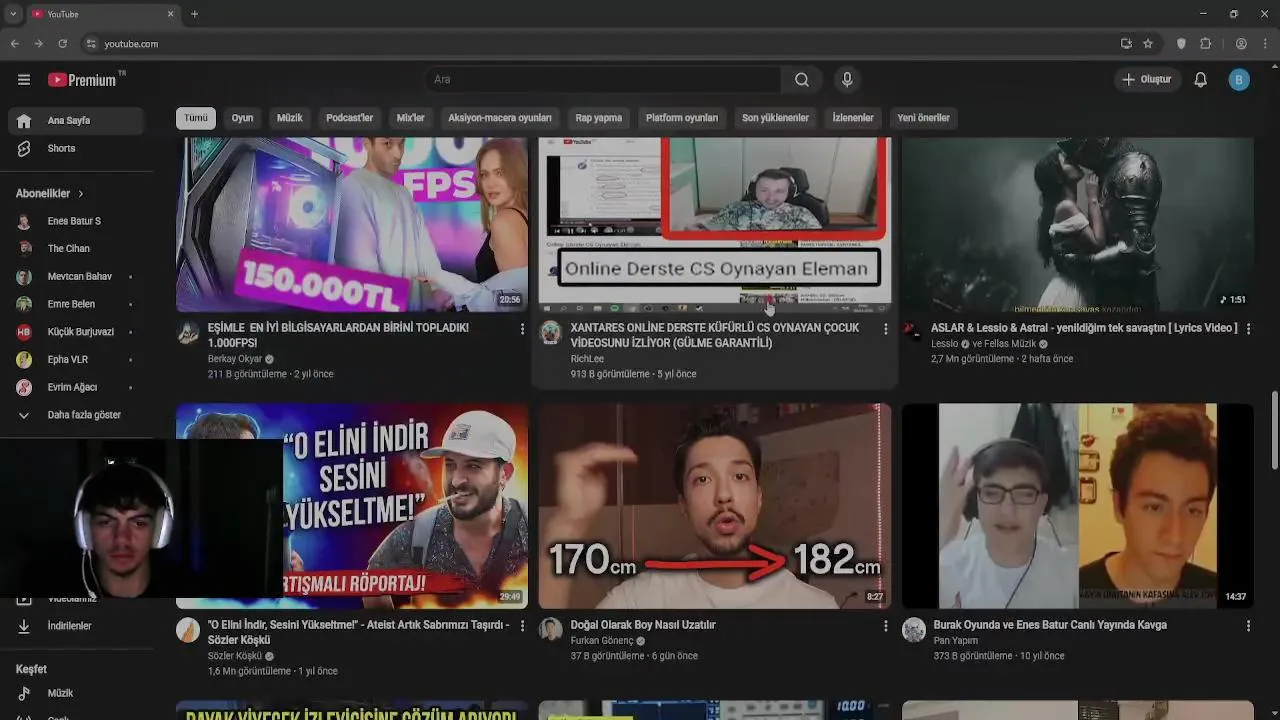
Task: Click the Oluştur create button
Action: click(x=1147, y=80)
